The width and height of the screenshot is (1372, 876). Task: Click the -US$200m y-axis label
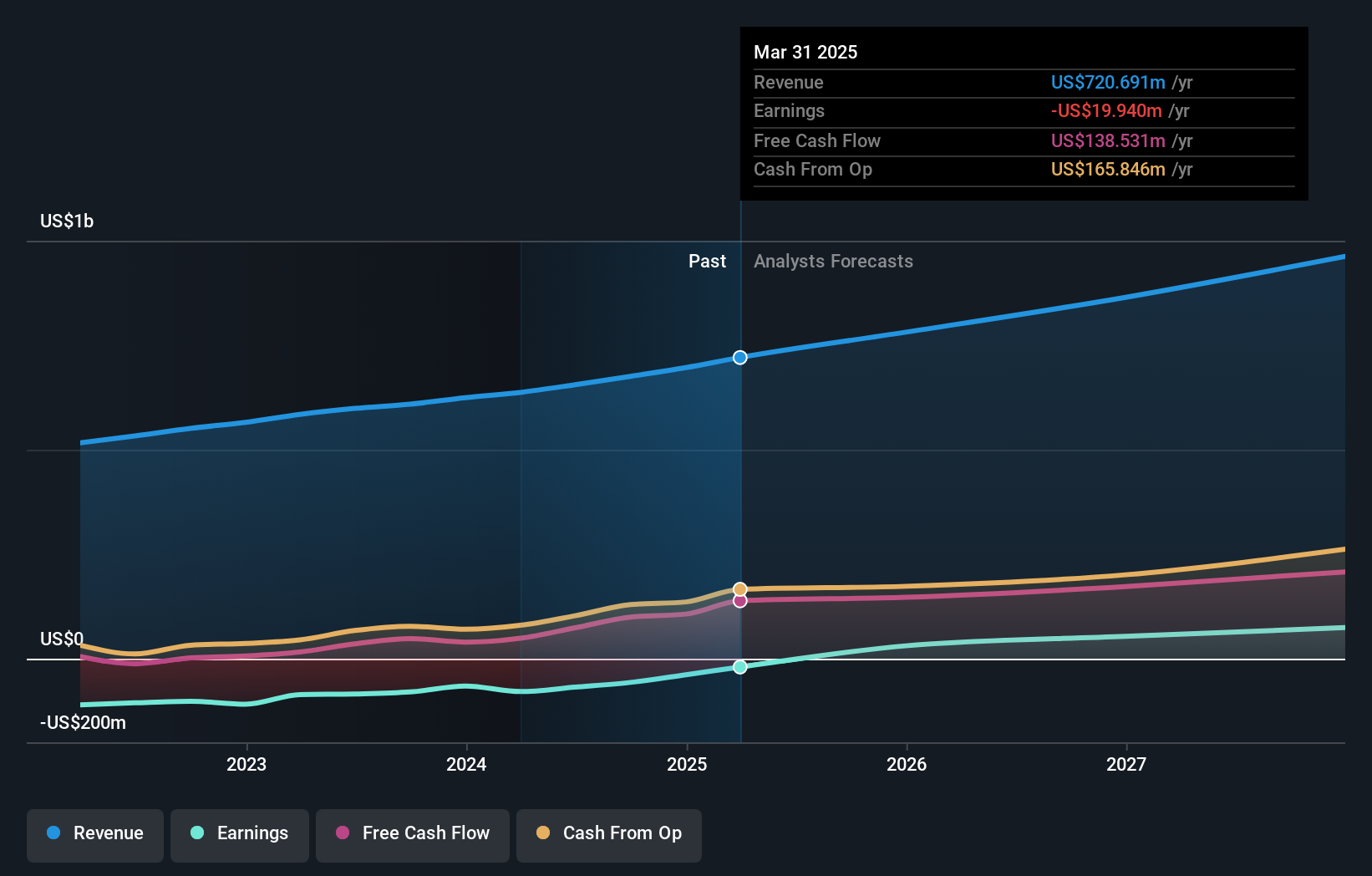[83, 722]
